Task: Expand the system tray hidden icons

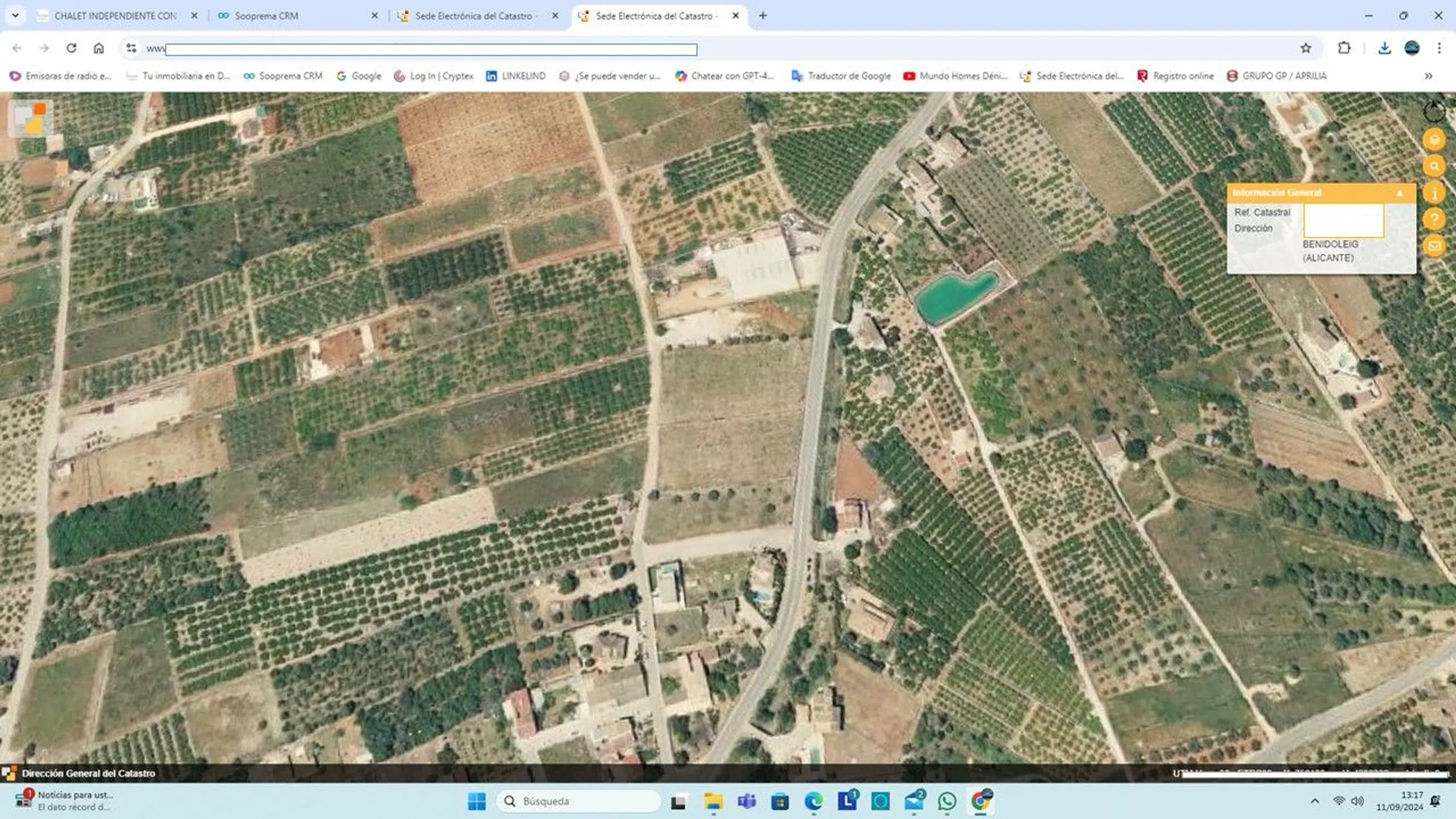Action: (1315, 801)
